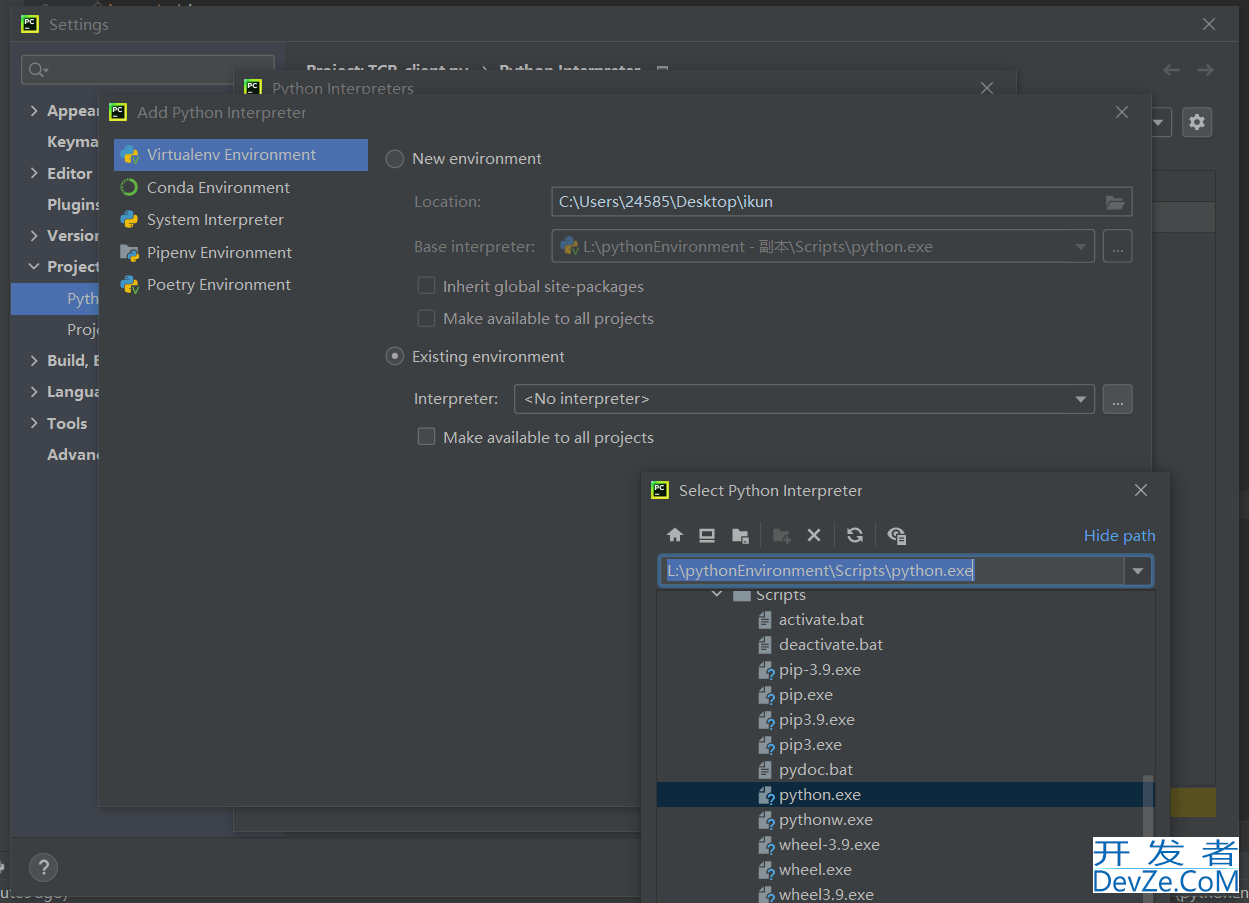Go to home directory in interpreter chooser
Viewport: 1249px width, 903px height.
coord(675,535)
